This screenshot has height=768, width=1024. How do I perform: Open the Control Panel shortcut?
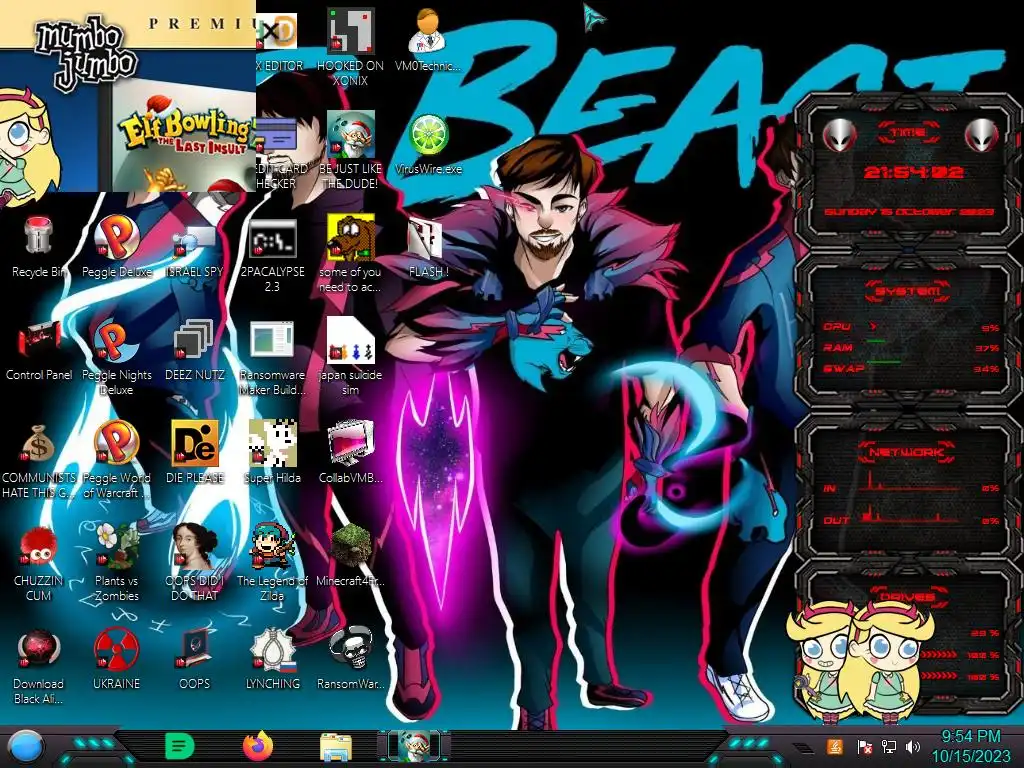[39, 351]
